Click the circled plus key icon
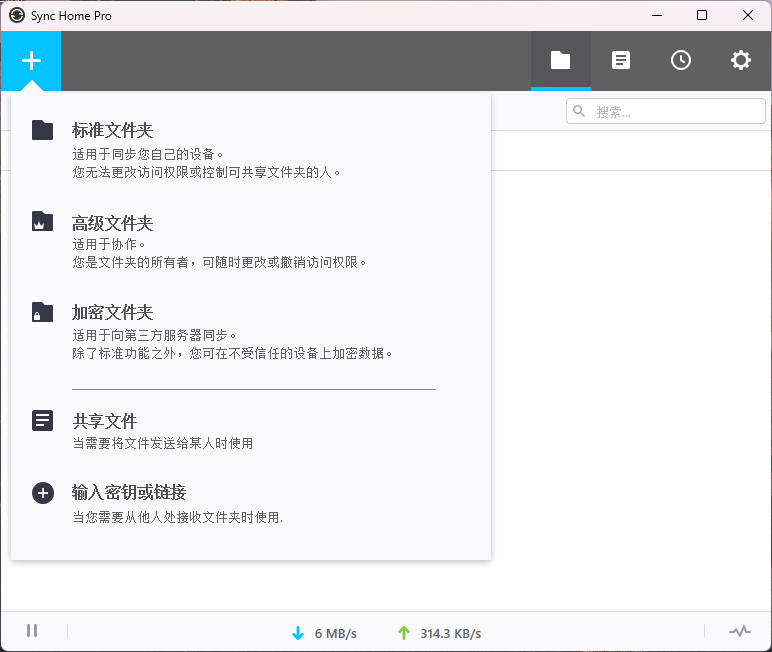Image resolution: width=772 pixels, height=652 pixels. (42, 493)
